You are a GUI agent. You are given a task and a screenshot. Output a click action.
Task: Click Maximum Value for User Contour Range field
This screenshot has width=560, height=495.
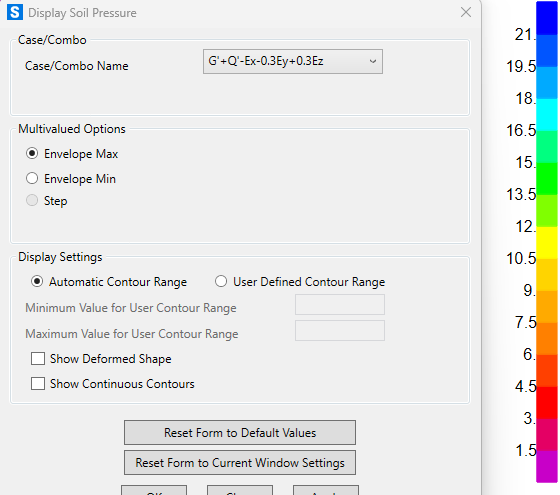point(340,331)
